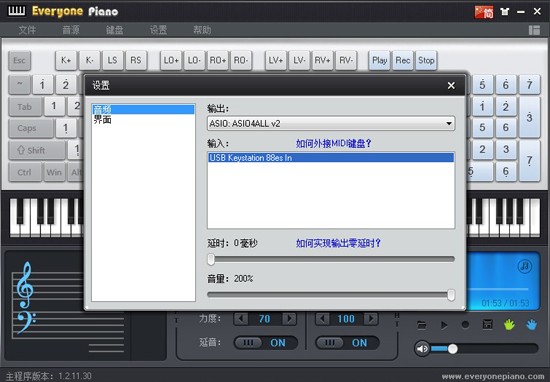Decrease right velocity value 100

pos(322,319)
